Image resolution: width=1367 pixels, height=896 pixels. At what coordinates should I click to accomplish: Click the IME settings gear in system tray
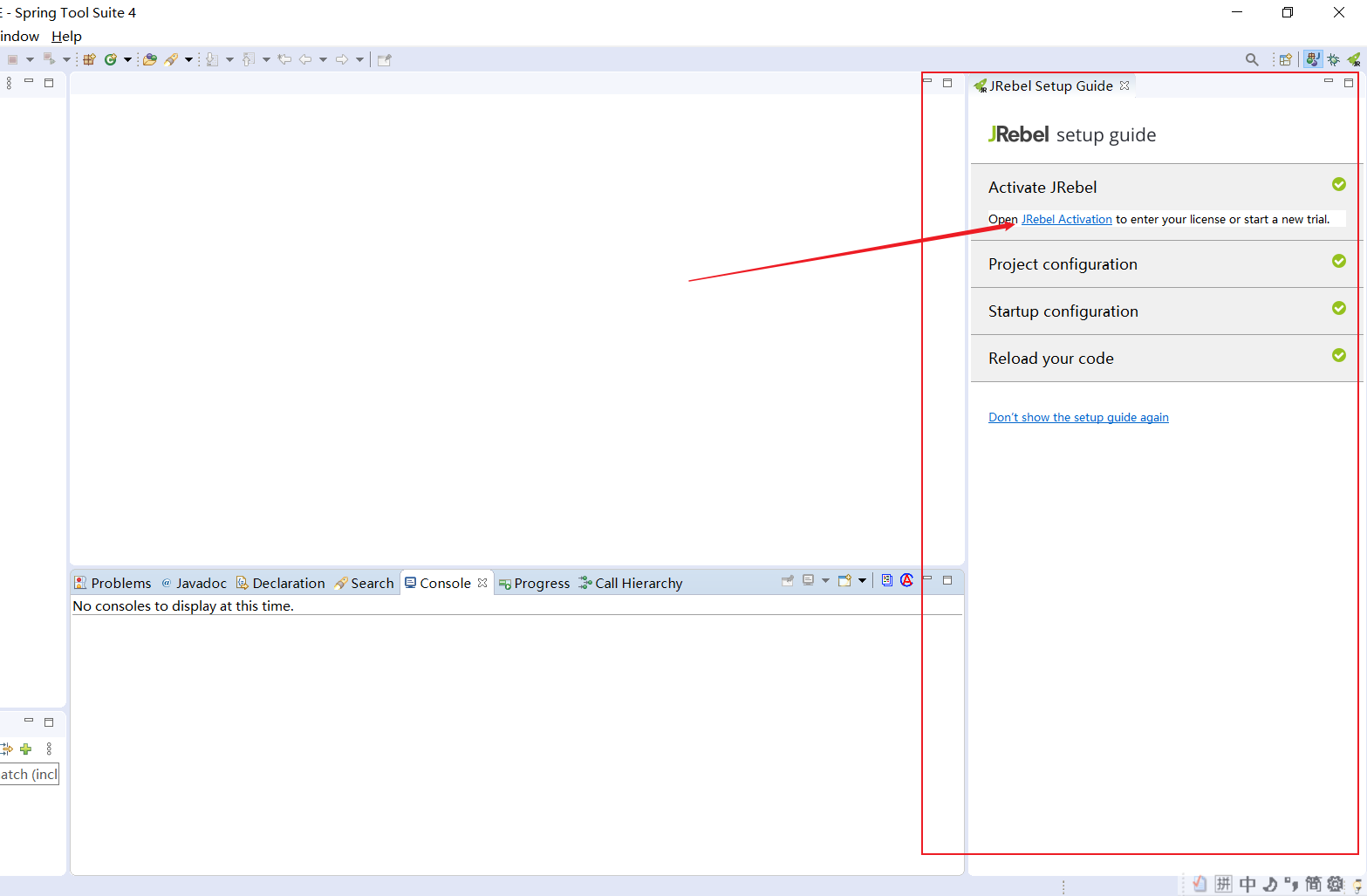point(1335,884)
